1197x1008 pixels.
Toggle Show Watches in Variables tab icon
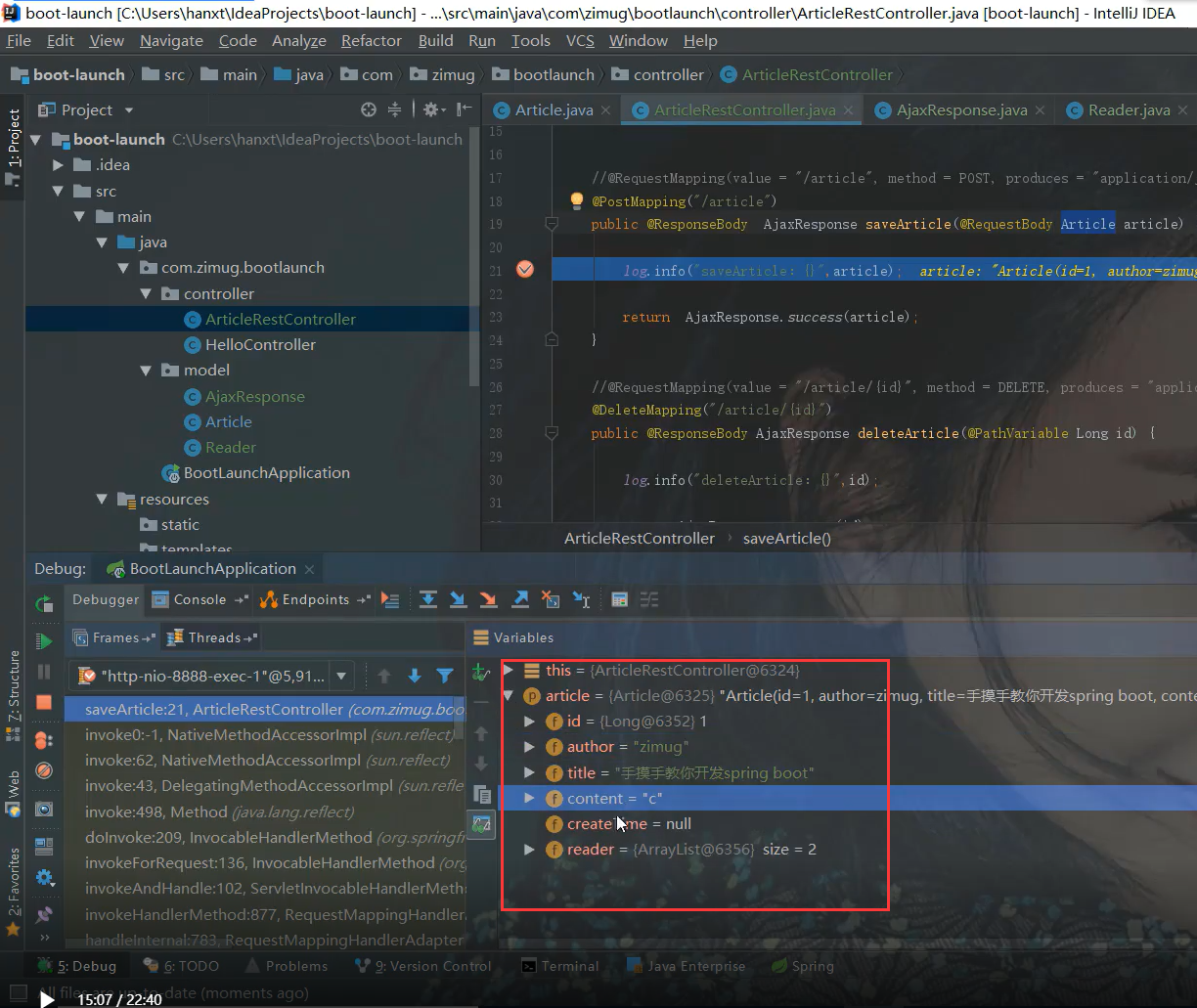pos(481,824)
